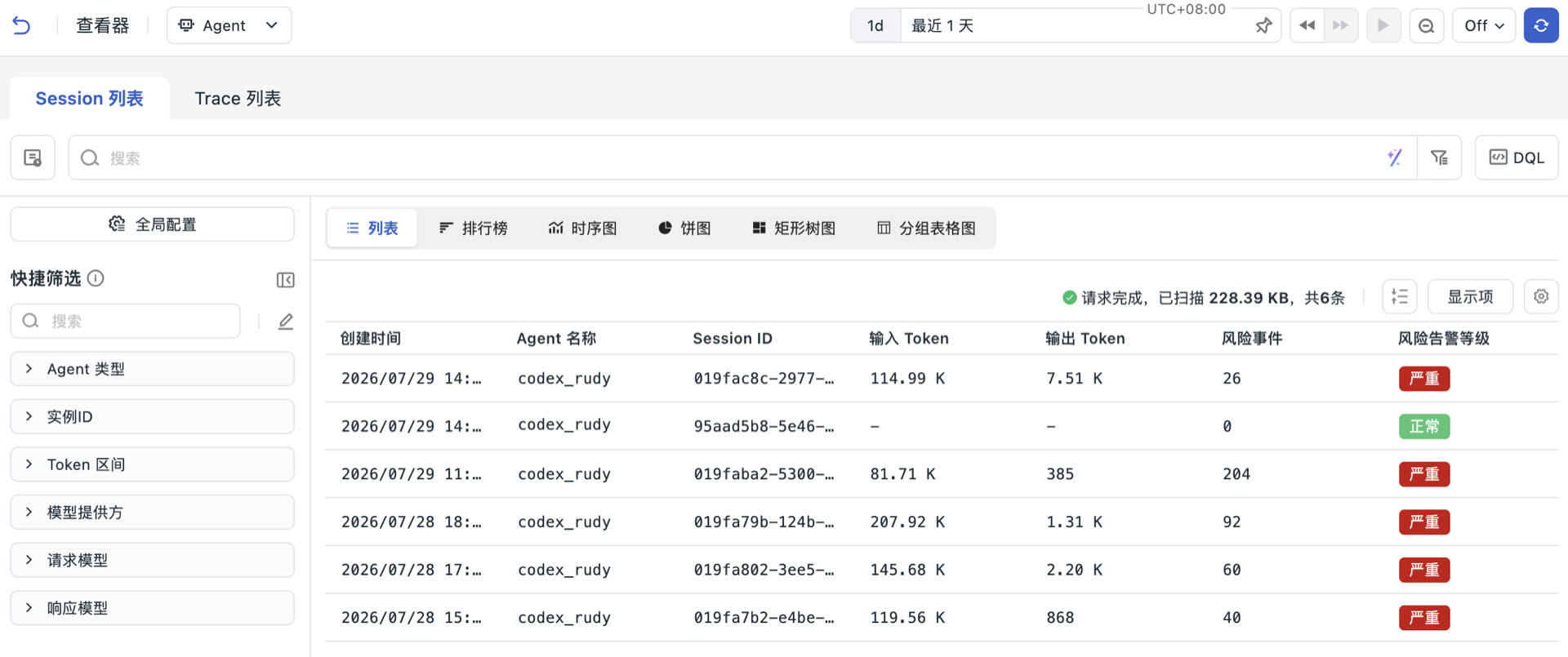Click the rewind time icon
1568x657 pixels.
[1307, 25]
